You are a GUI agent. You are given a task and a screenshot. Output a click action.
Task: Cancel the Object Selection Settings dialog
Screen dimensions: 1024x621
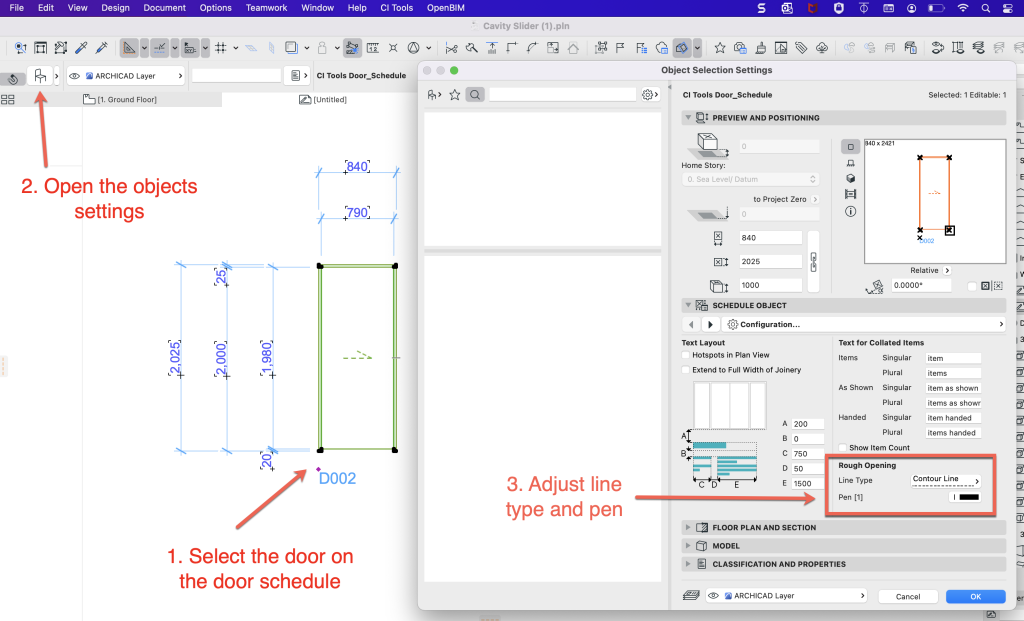pos(908,596)
